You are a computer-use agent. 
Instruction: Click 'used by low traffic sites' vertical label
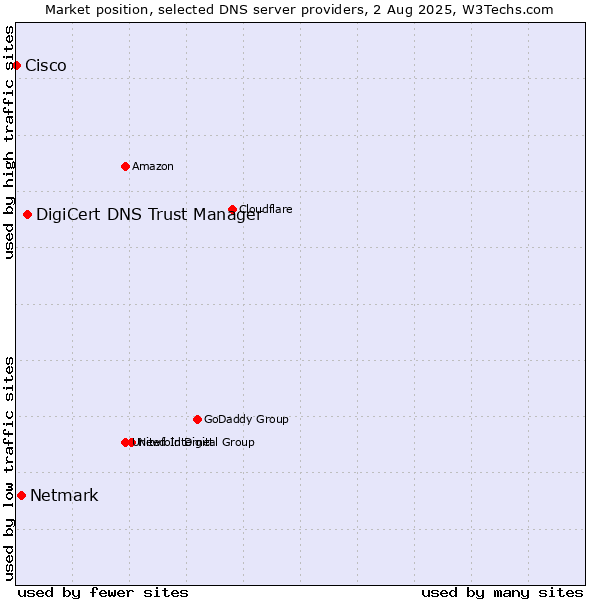(x=9, y=469)
